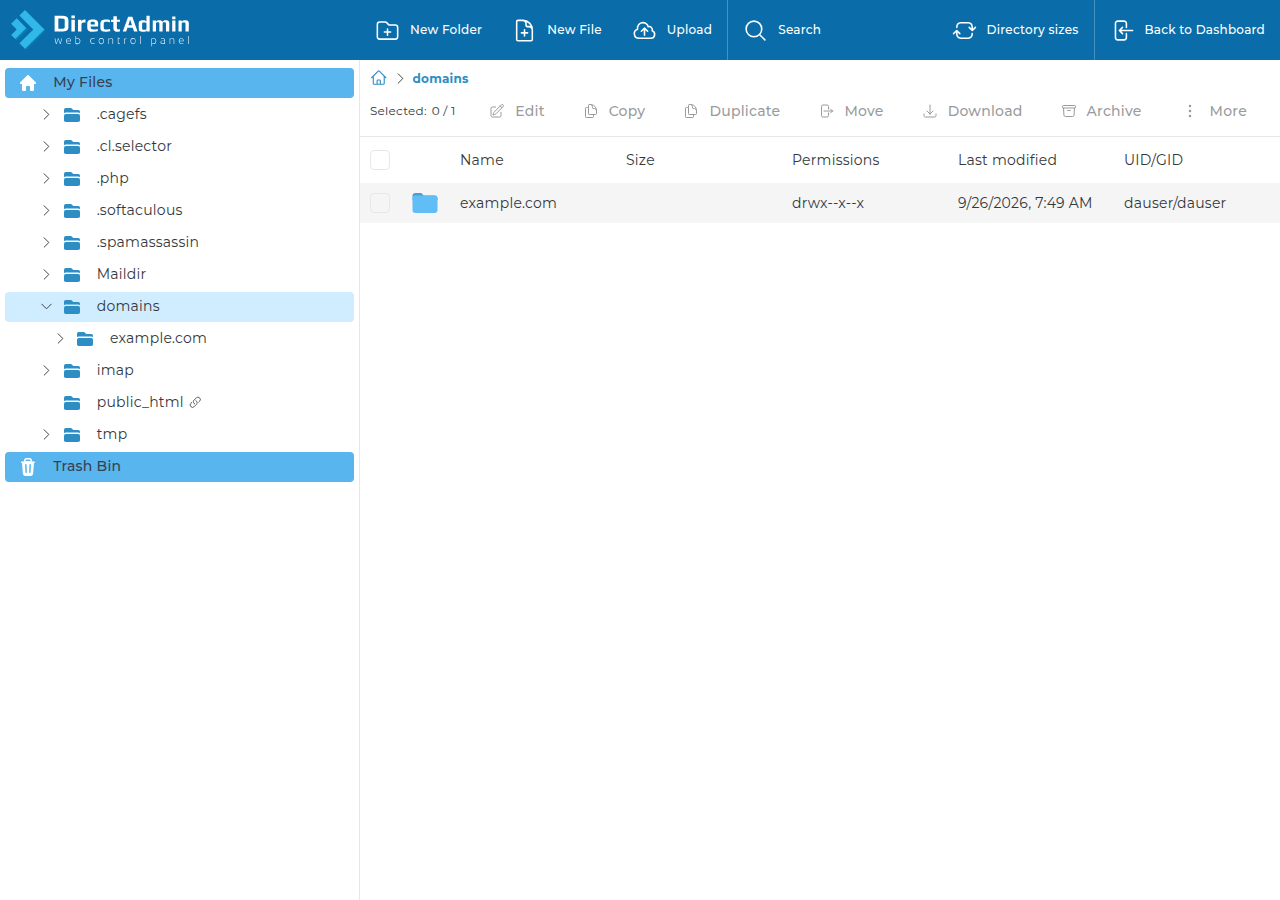Screen dimensions: 1280x900
Task: Collapse the domains folder
Action: point(46,306)
